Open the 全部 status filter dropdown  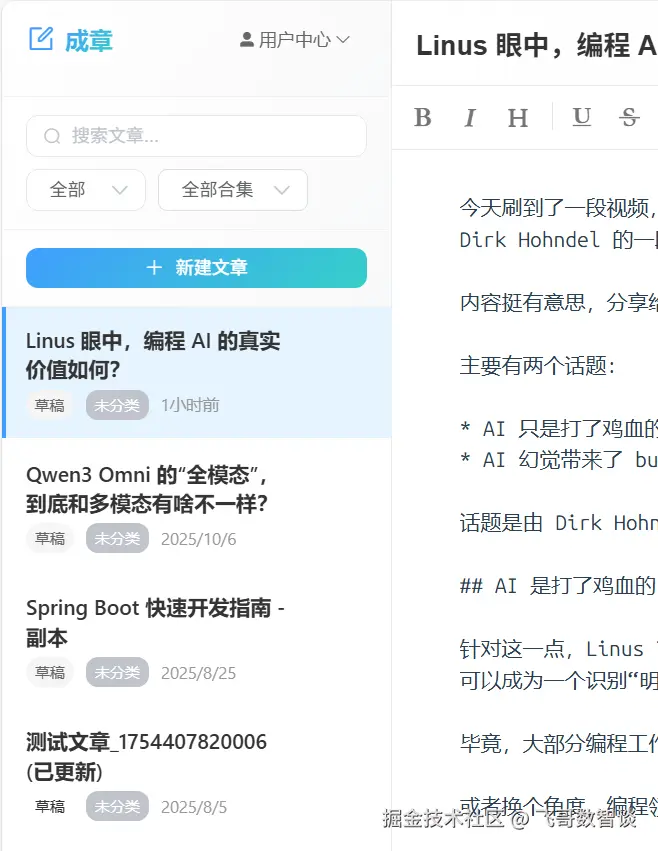[x=86, y=190]
